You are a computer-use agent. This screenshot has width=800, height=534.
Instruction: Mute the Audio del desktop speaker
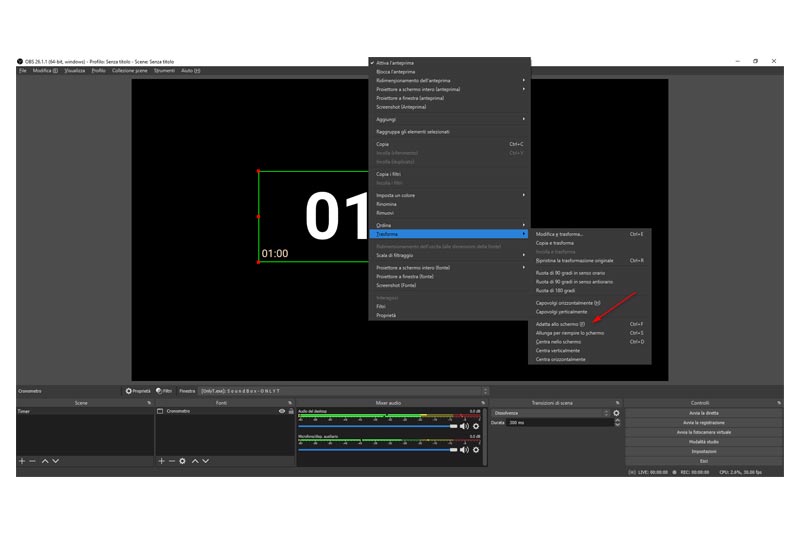pos(464,426)
